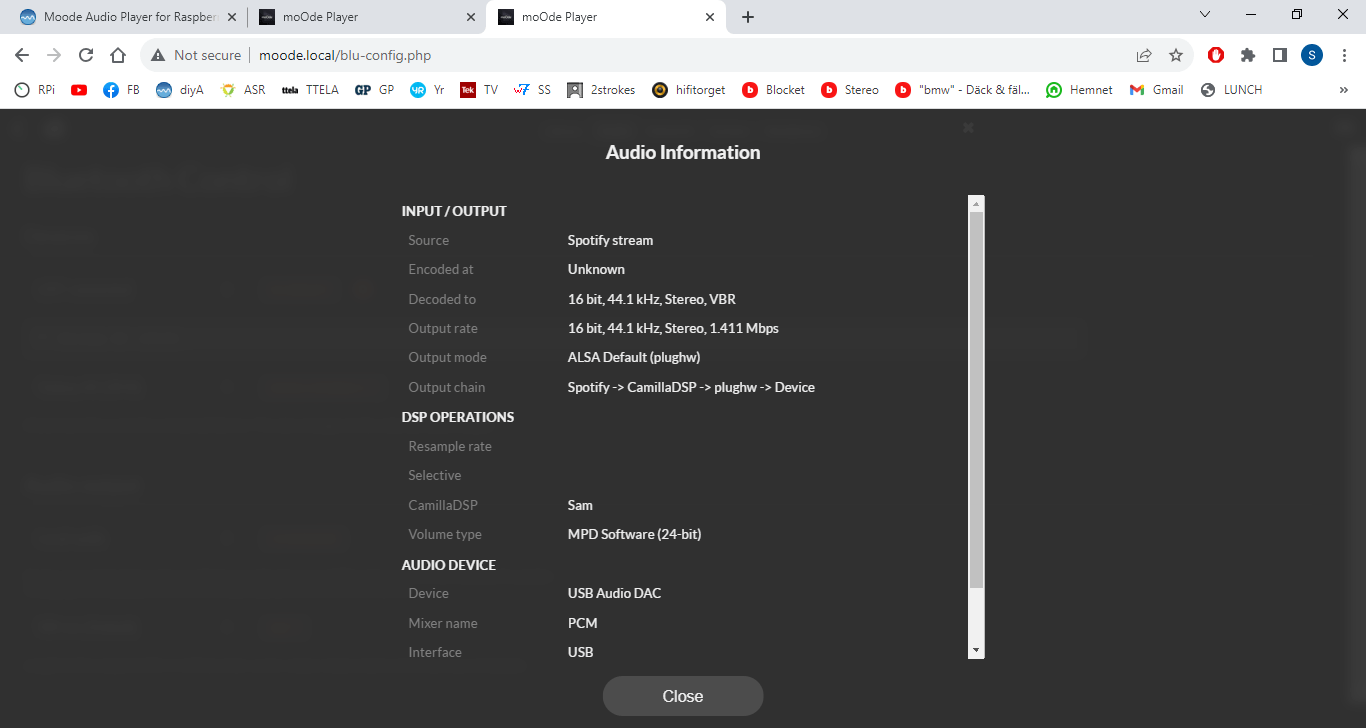Click the "DSP OPERATIONS" section heading

click(x=458, y=417)
